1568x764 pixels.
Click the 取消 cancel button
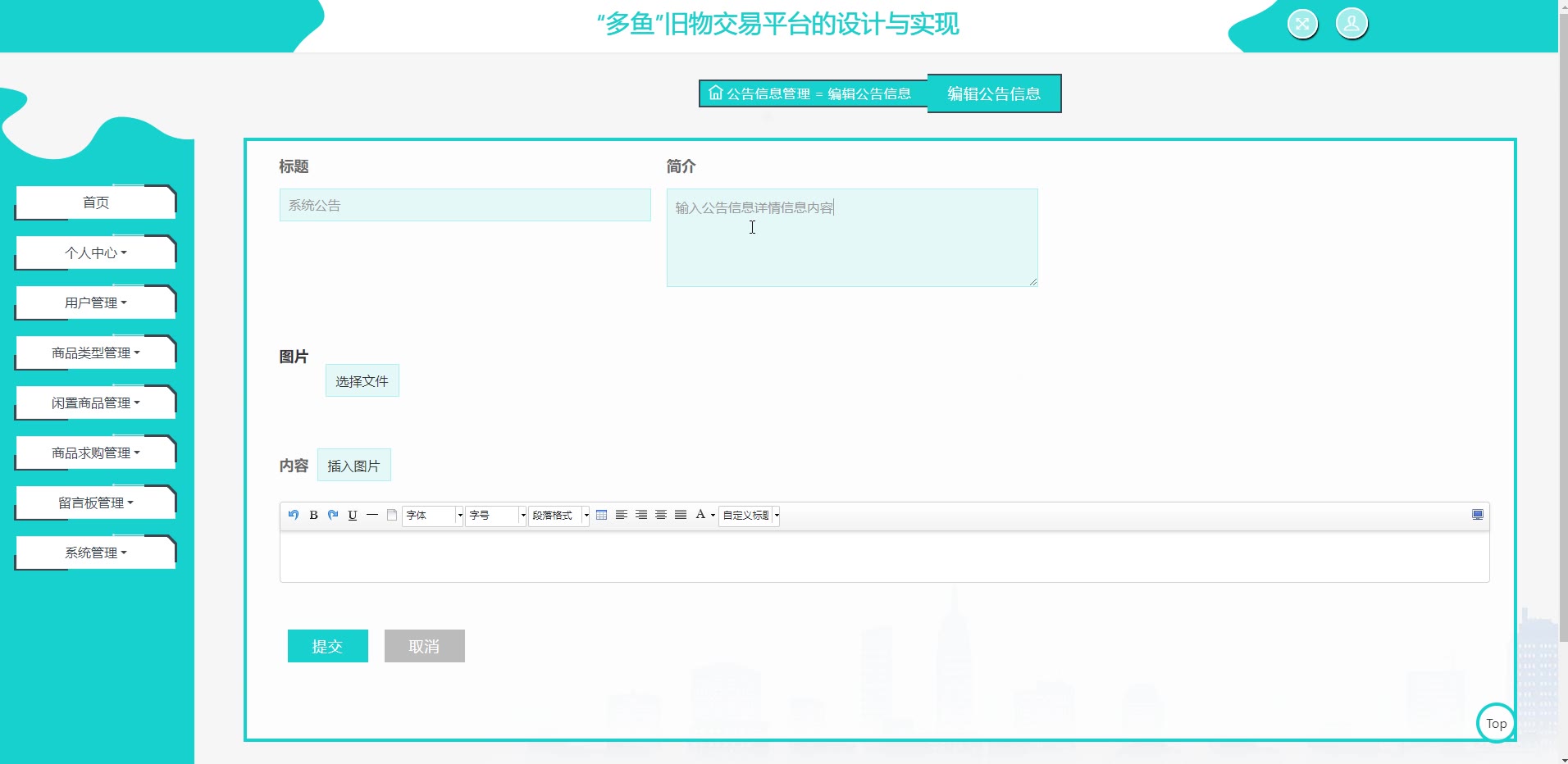tap(425, 646)
